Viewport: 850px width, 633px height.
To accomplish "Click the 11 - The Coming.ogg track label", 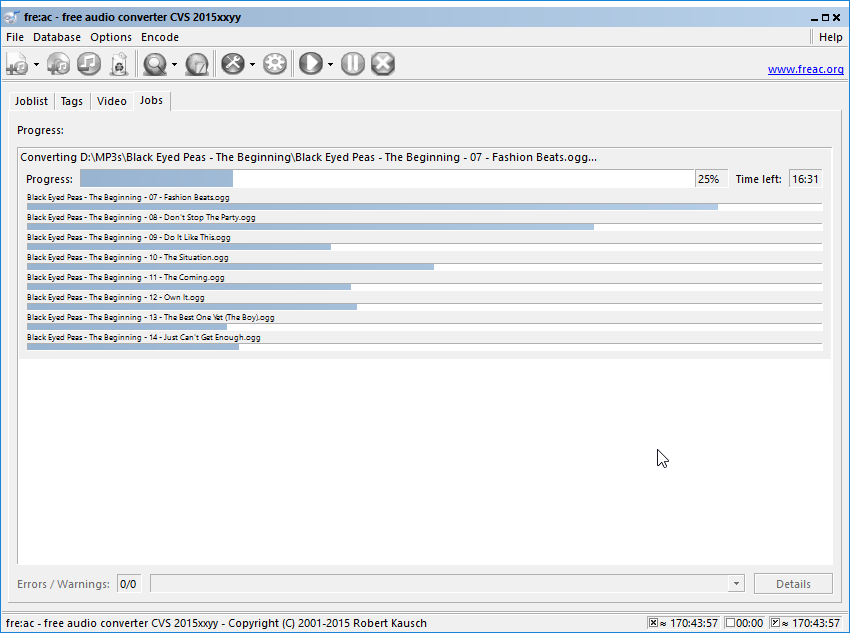I will (x=125, y=277).
